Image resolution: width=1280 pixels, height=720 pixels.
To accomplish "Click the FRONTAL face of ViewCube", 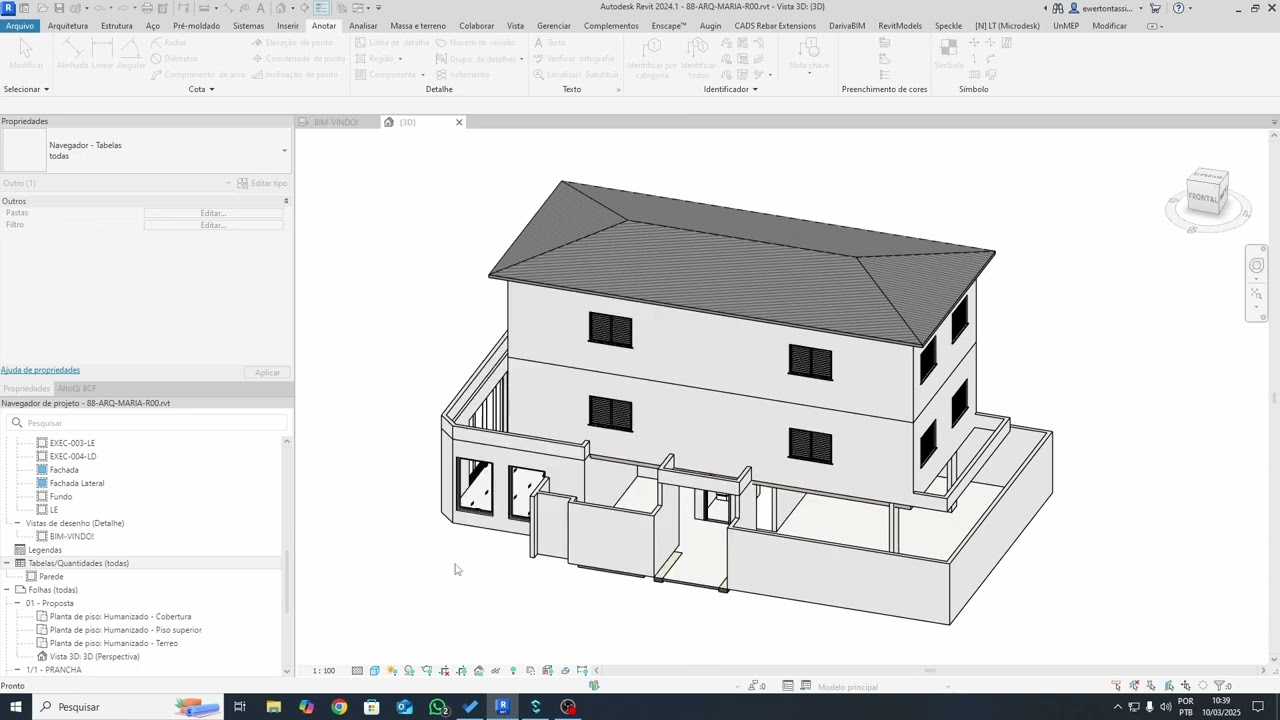I will (1204, 197).
